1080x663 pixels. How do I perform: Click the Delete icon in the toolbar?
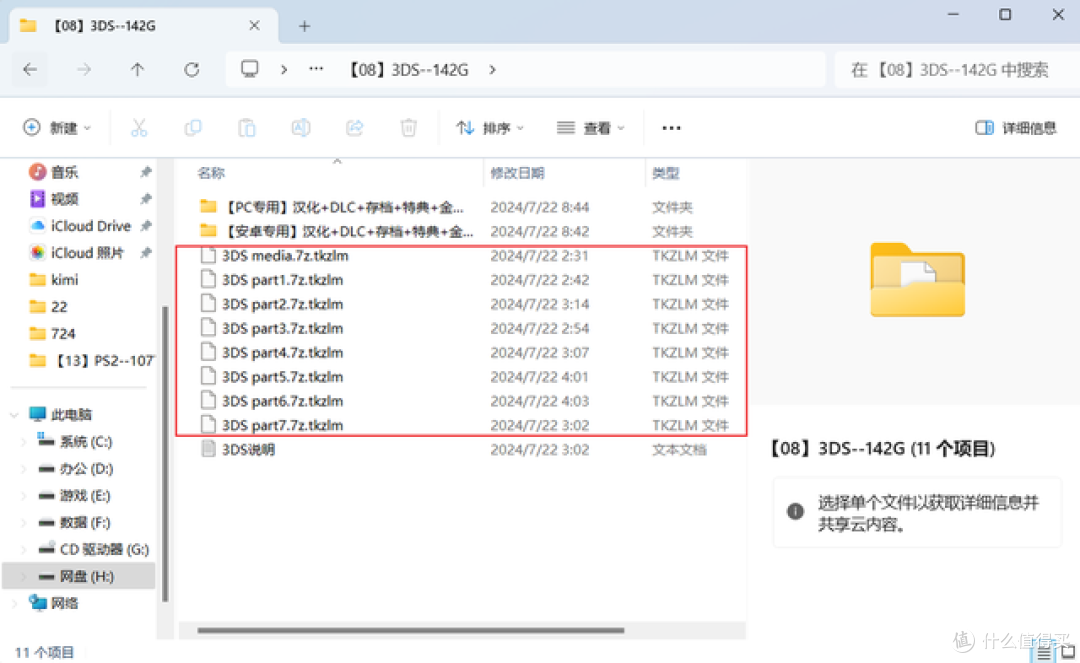pyautogui.click(x=408, y=127)
